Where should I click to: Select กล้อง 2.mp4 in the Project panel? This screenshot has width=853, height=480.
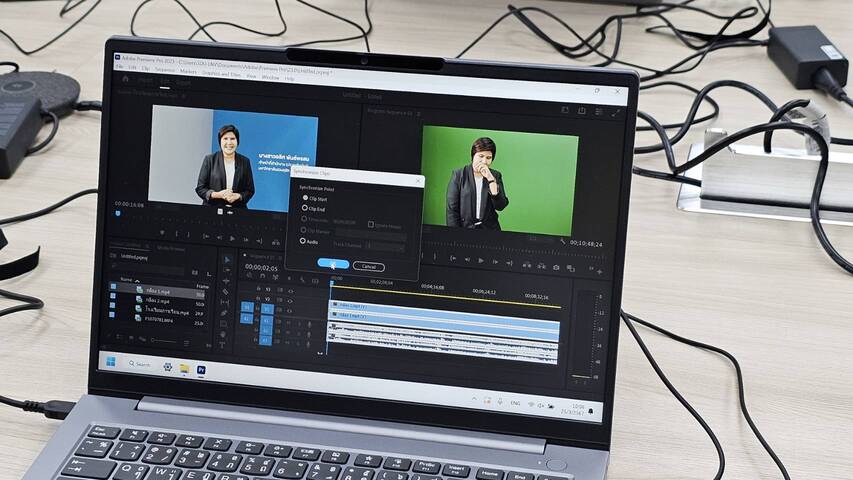tap(158, 300)
